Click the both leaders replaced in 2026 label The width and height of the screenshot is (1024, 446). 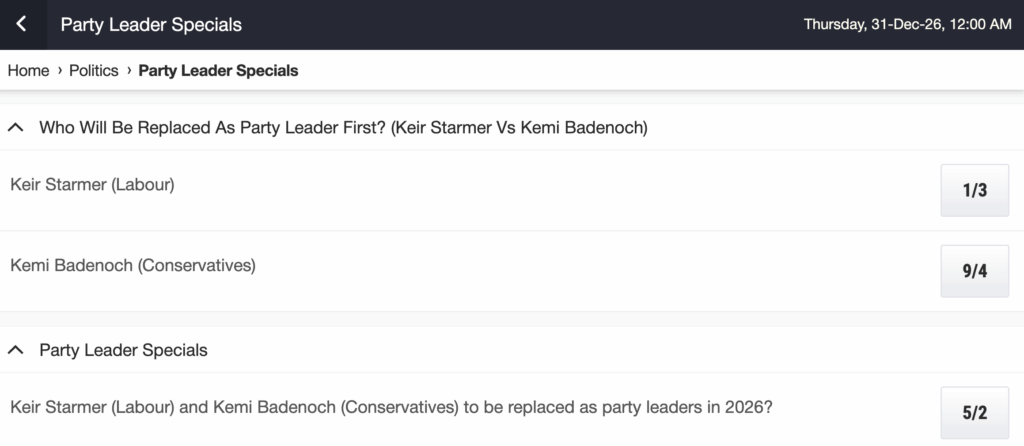[x=391, y=407]
